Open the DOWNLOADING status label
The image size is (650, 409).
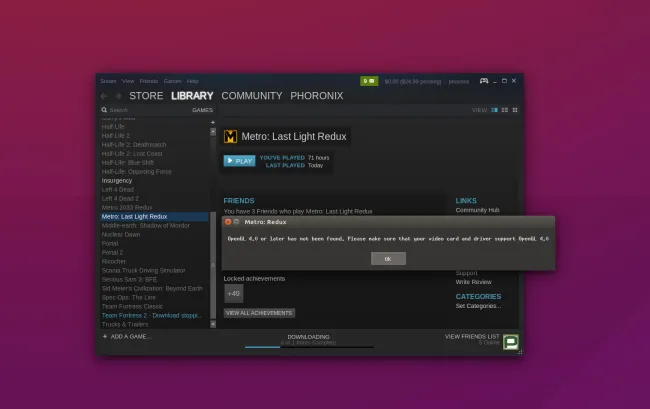pos(308,337)
